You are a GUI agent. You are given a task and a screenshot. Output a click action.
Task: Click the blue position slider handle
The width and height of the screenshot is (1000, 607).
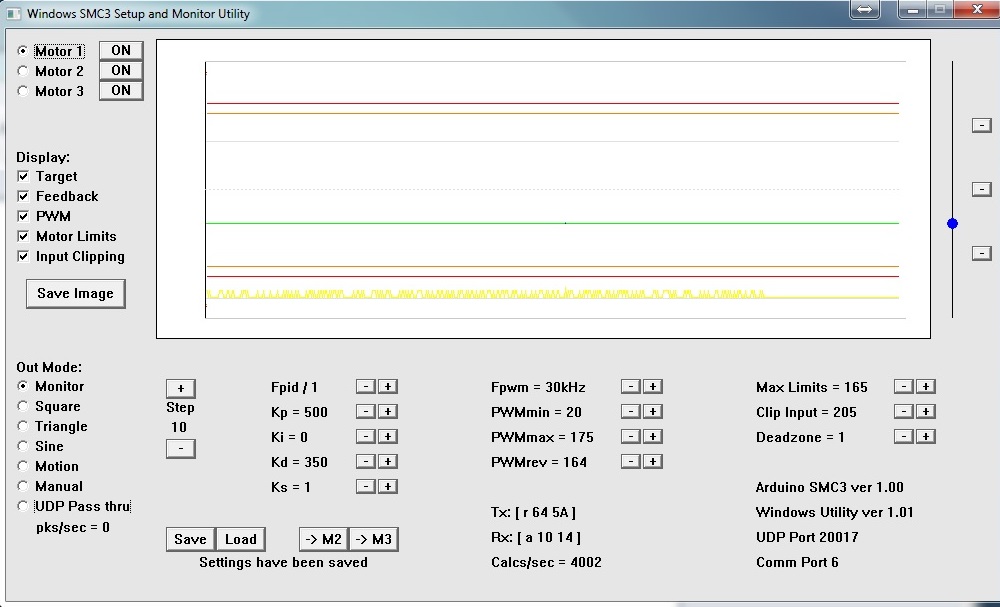952,223
